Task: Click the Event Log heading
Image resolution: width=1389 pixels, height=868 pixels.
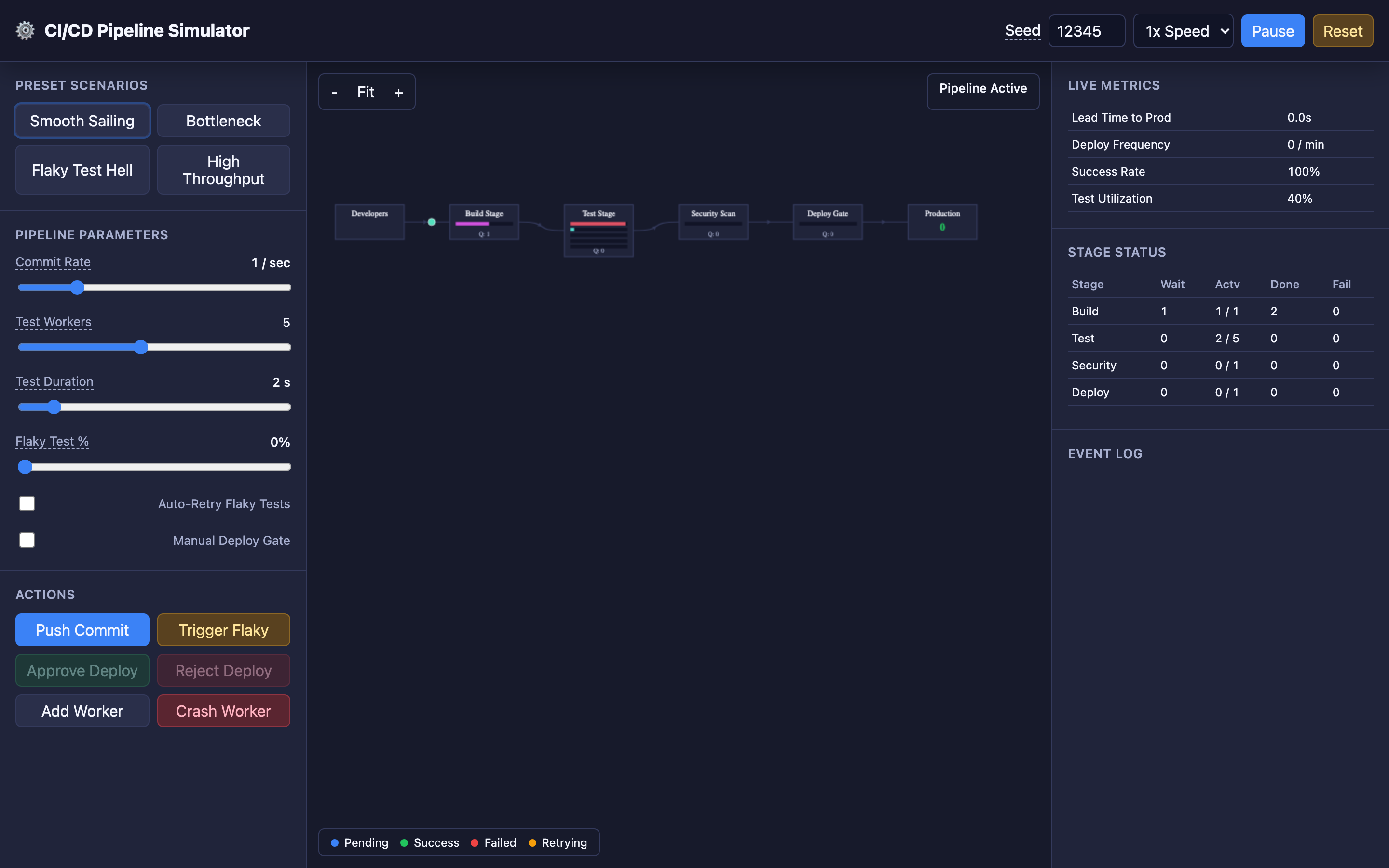Action: [1105, 453]
